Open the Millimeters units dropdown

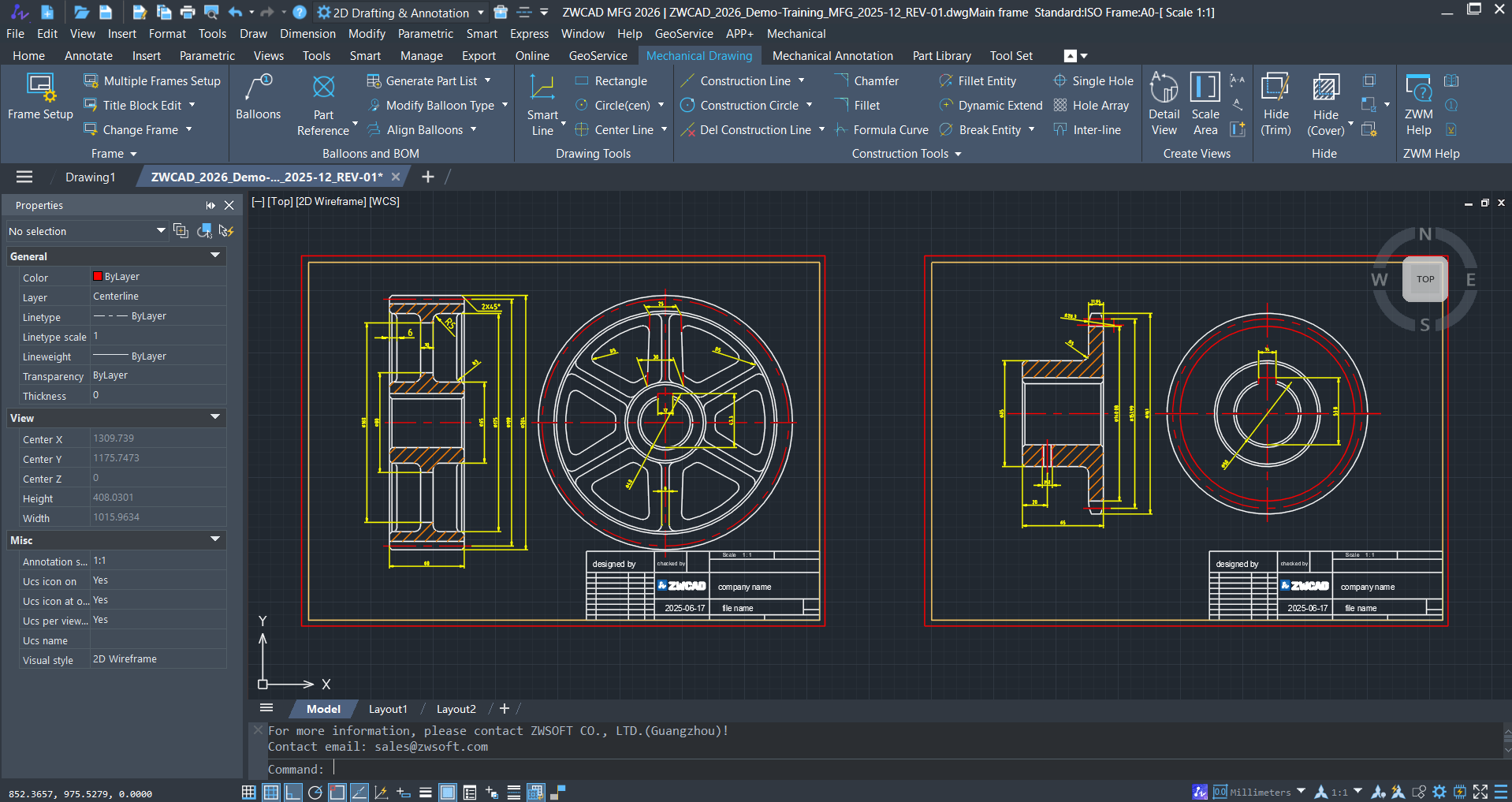pyautogui.click(x=1301, y=792)
